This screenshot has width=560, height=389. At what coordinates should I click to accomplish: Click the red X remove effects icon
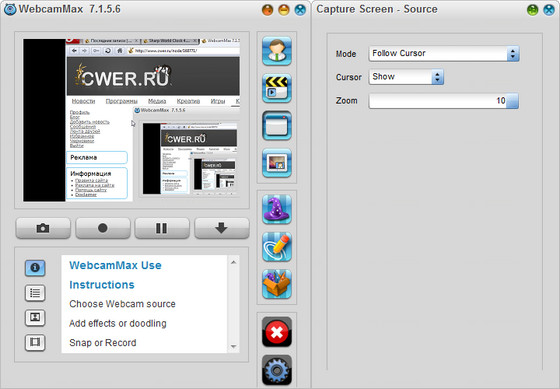277,332
